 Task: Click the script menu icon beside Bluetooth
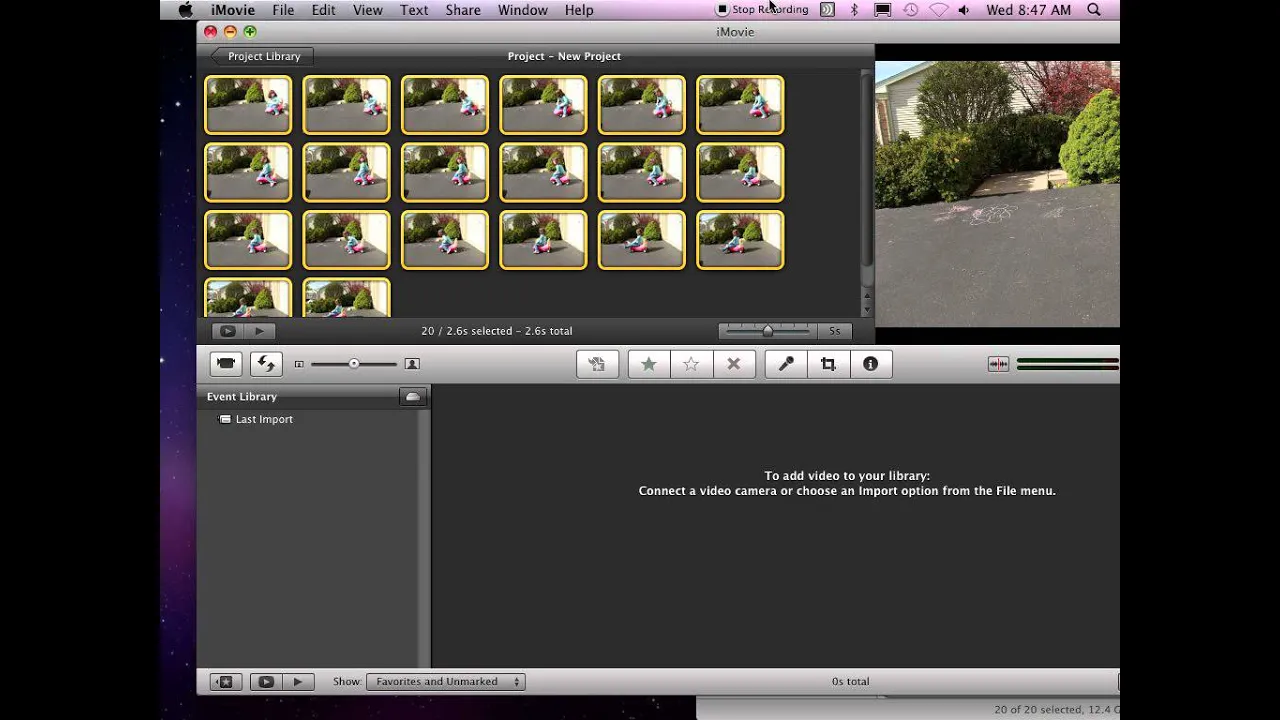[x=827, y=10]
